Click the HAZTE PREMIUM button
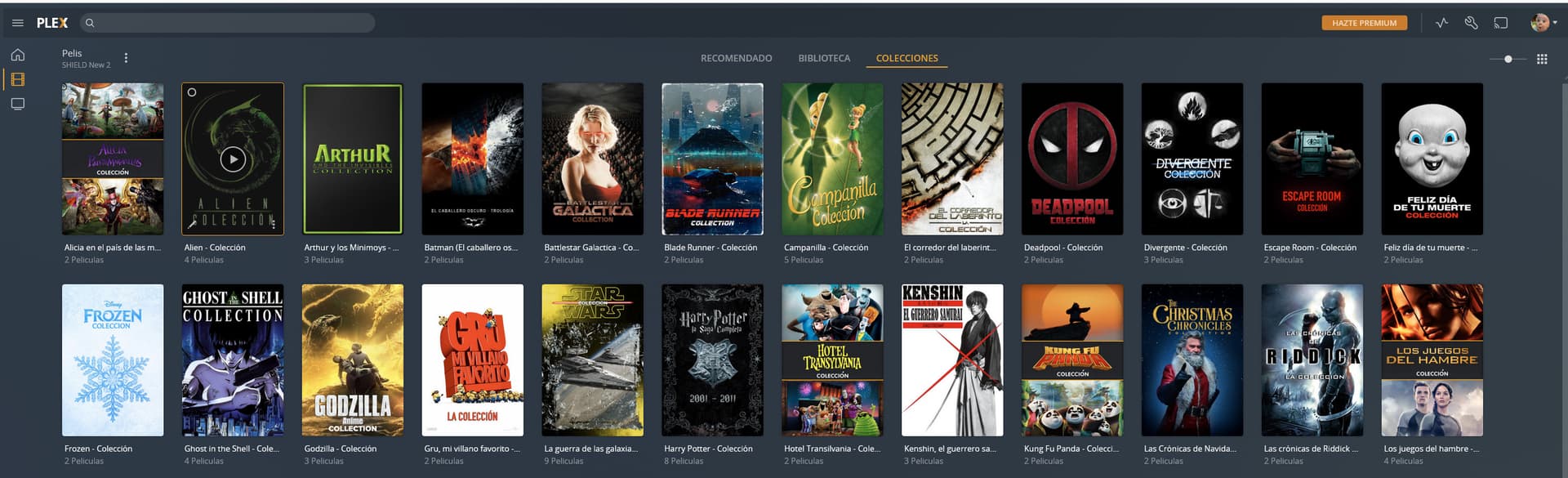 [1364, 23]
